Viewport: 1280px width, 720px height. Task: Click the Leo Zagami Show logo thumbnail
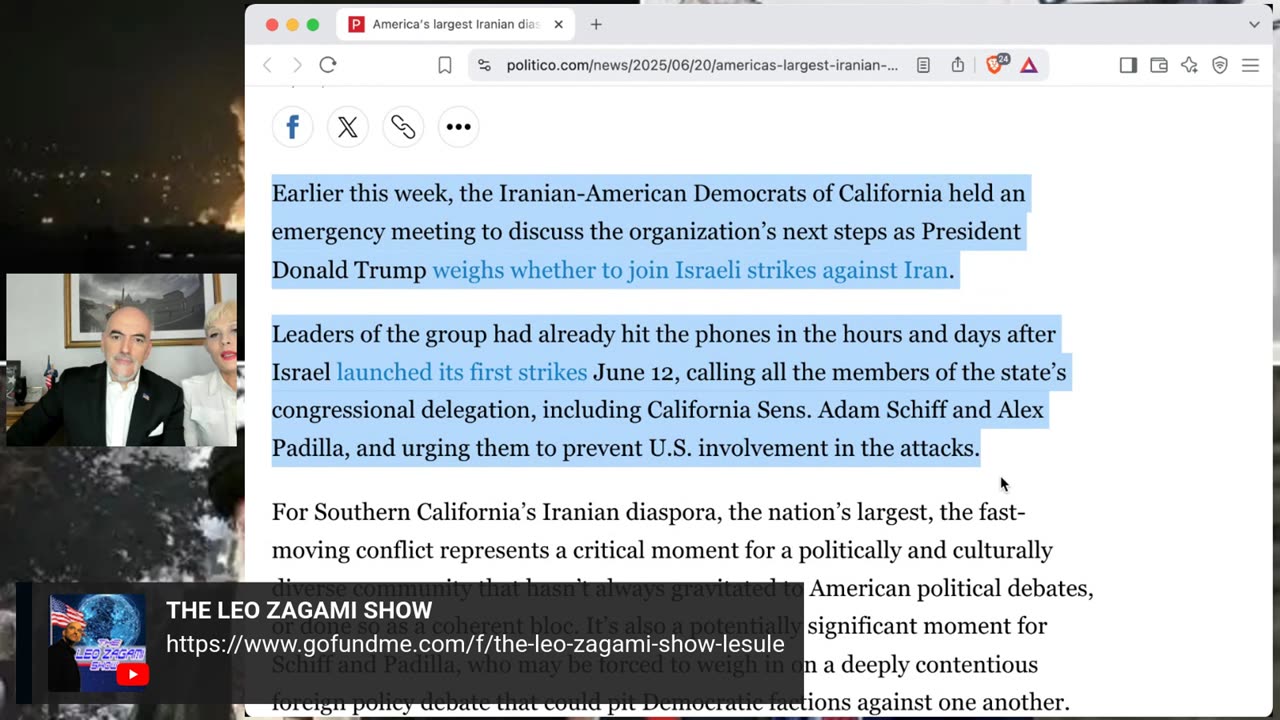[x=98, y=641]
